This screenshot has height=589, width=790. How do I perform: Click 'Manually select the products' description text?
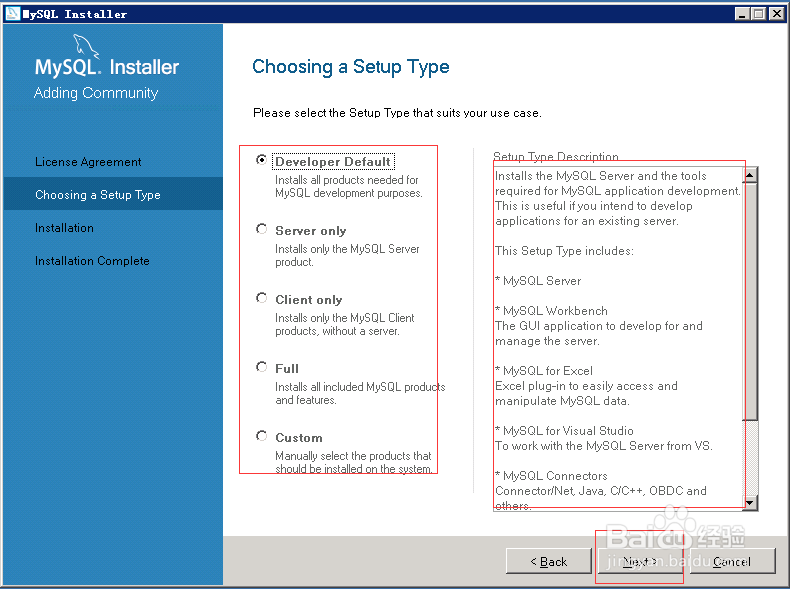click(x=353, y=462)
